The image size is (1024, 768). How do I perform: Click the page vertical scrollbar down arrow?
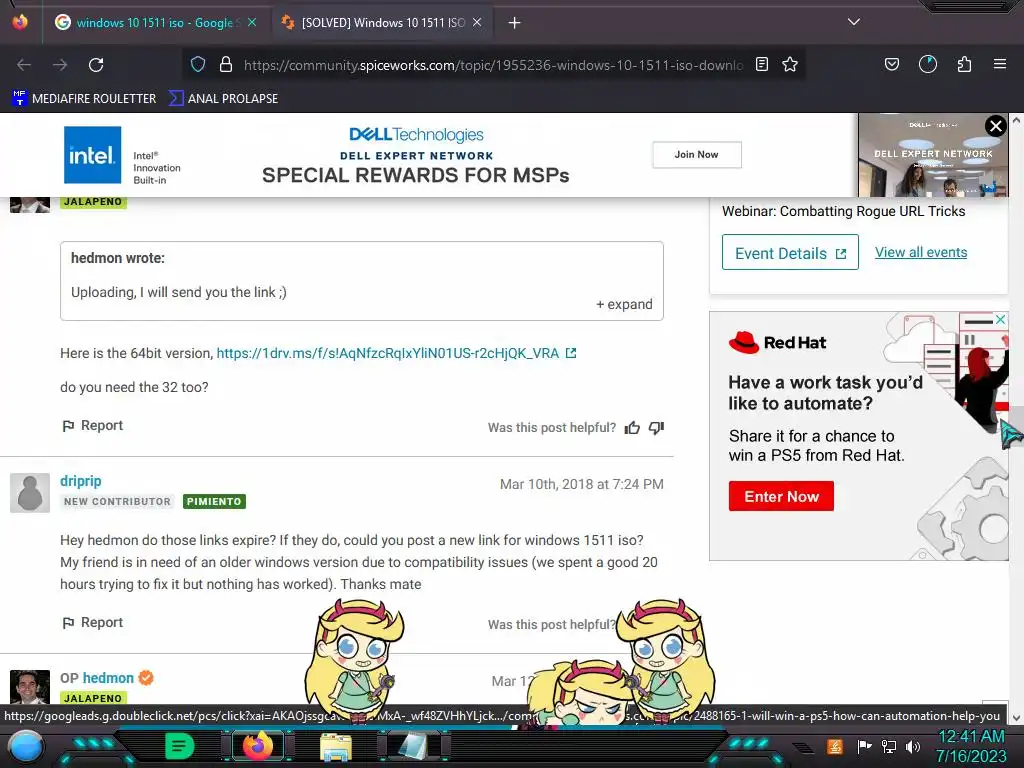pyautogui.click(x=1016, y=718)
